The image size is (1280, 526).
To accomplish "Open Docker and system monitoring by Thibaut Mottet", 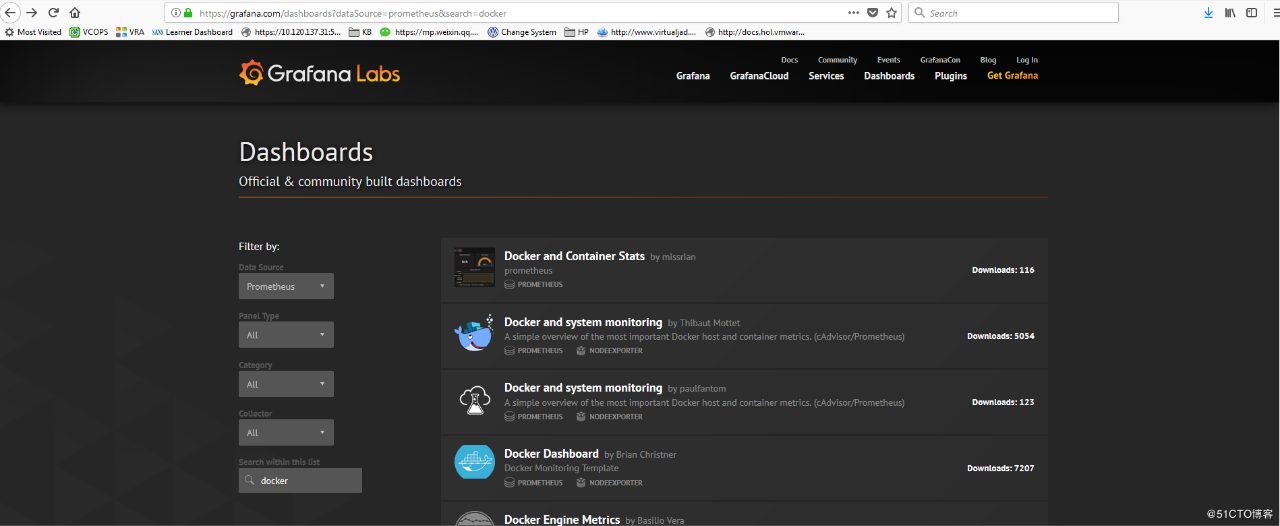I will click(583, 322).
